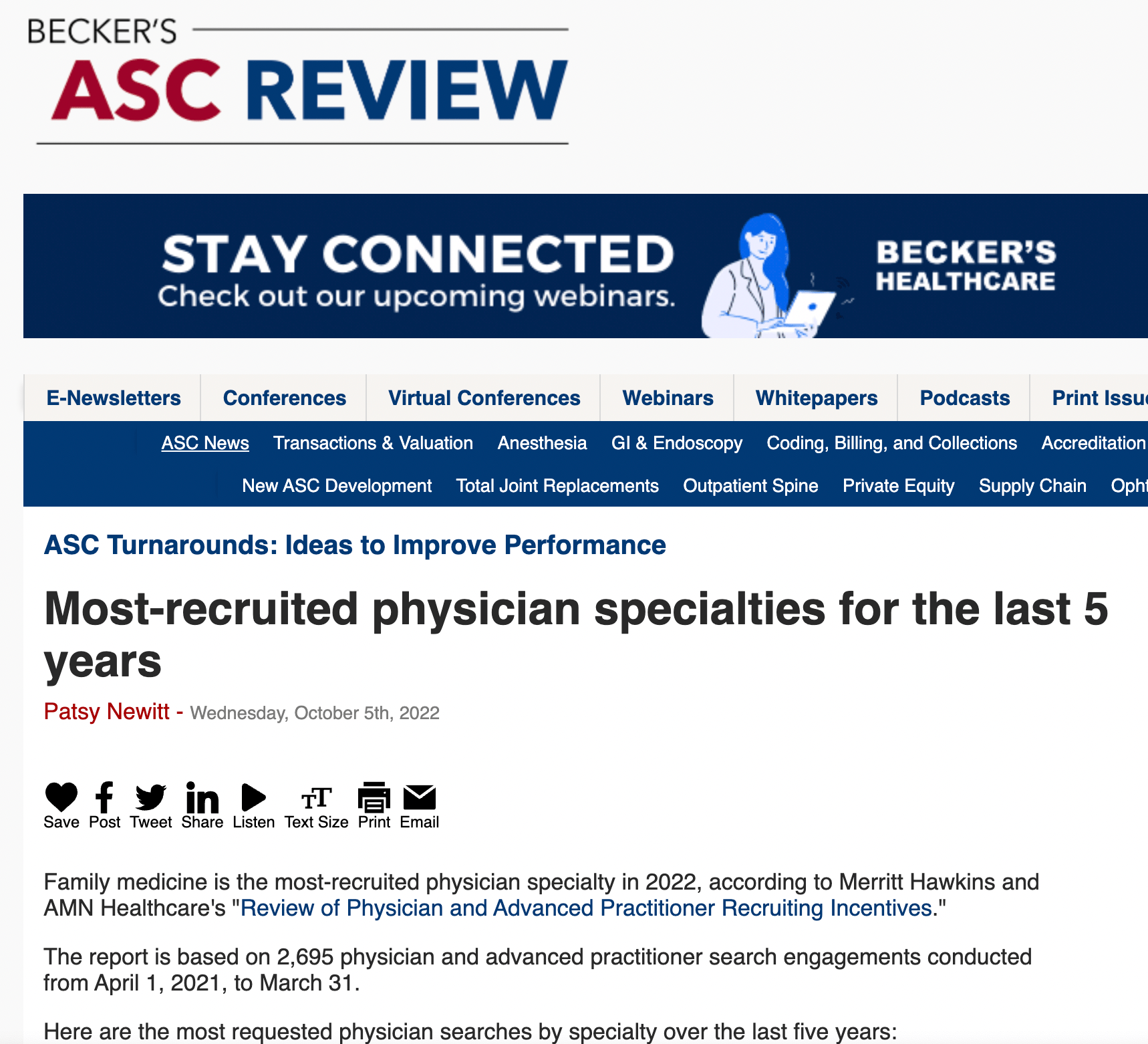The width and height of the screenshot is (1148, 1044).
Task: Open the Podcasts tab
Action: (x=964, y=398)
